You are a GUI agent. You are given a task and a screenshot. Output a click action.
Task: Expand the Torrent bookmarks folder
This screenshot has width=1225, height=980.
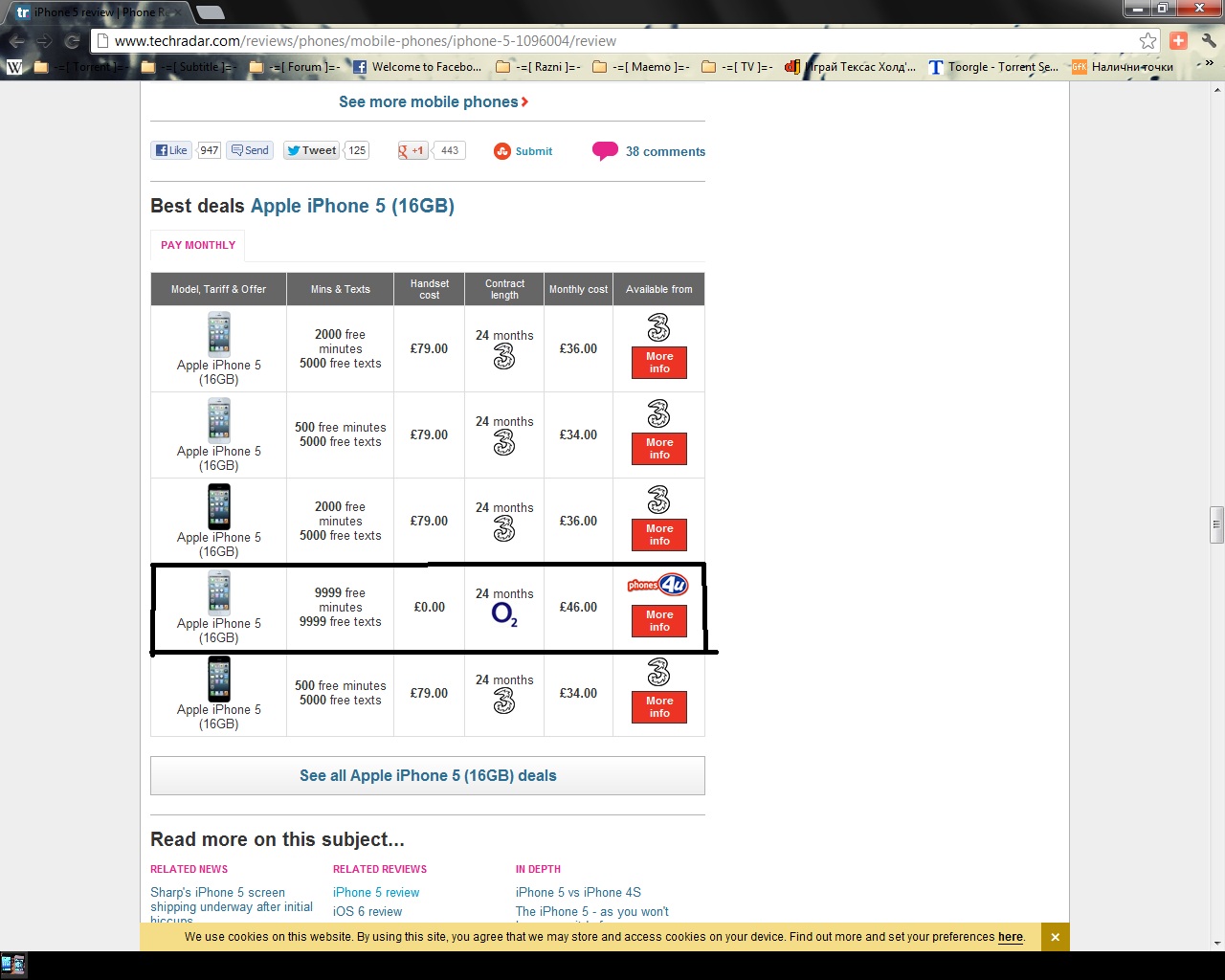tap(80, 67)
